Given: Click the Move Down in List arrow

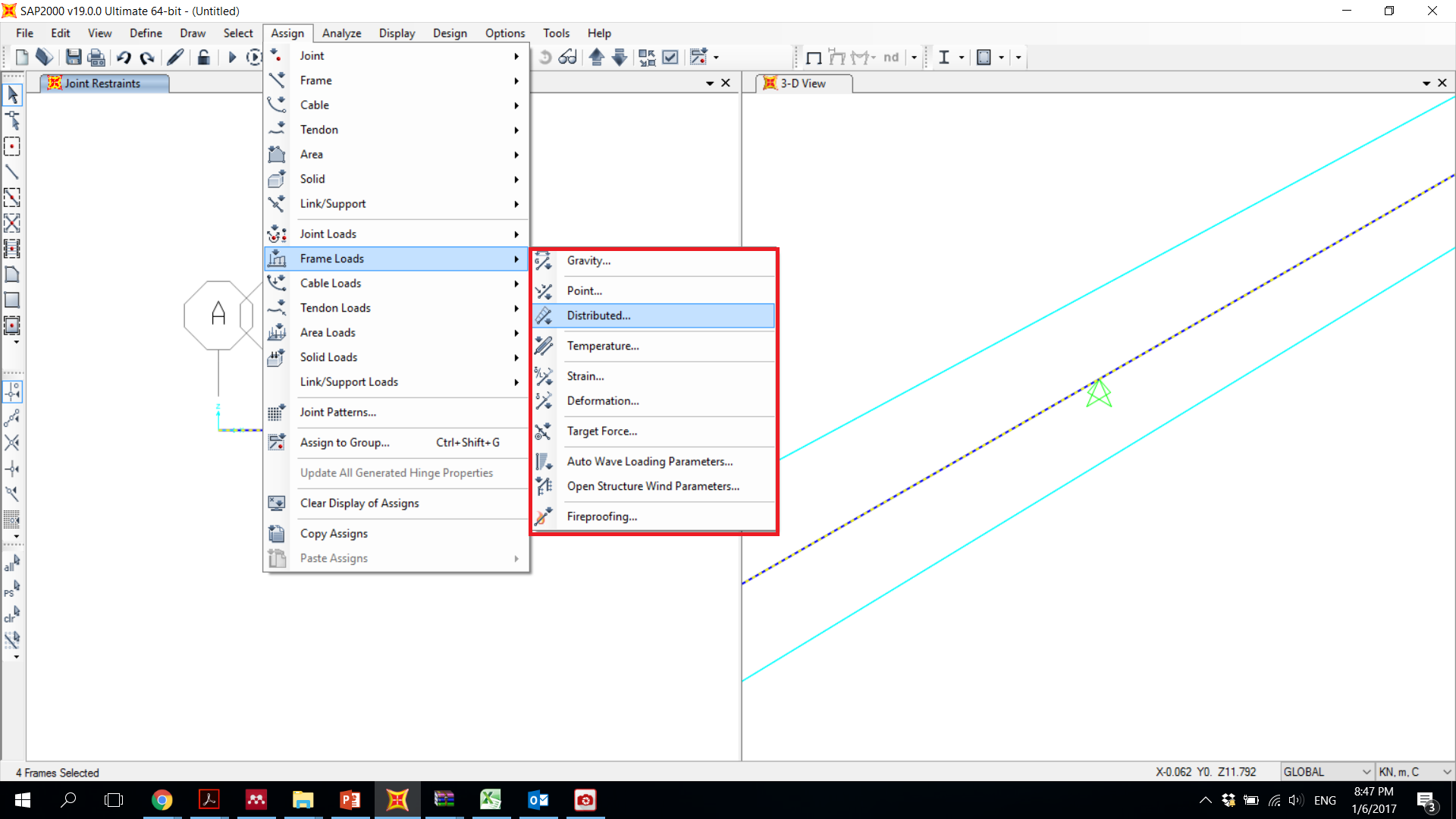Looking at the screenshot, I should (620, 57).
